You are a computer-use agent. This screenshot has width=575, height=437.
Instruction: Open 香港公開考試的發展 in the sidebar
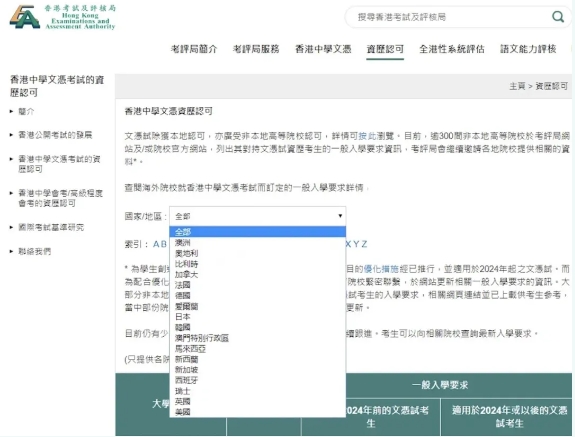tap(55, 135)
